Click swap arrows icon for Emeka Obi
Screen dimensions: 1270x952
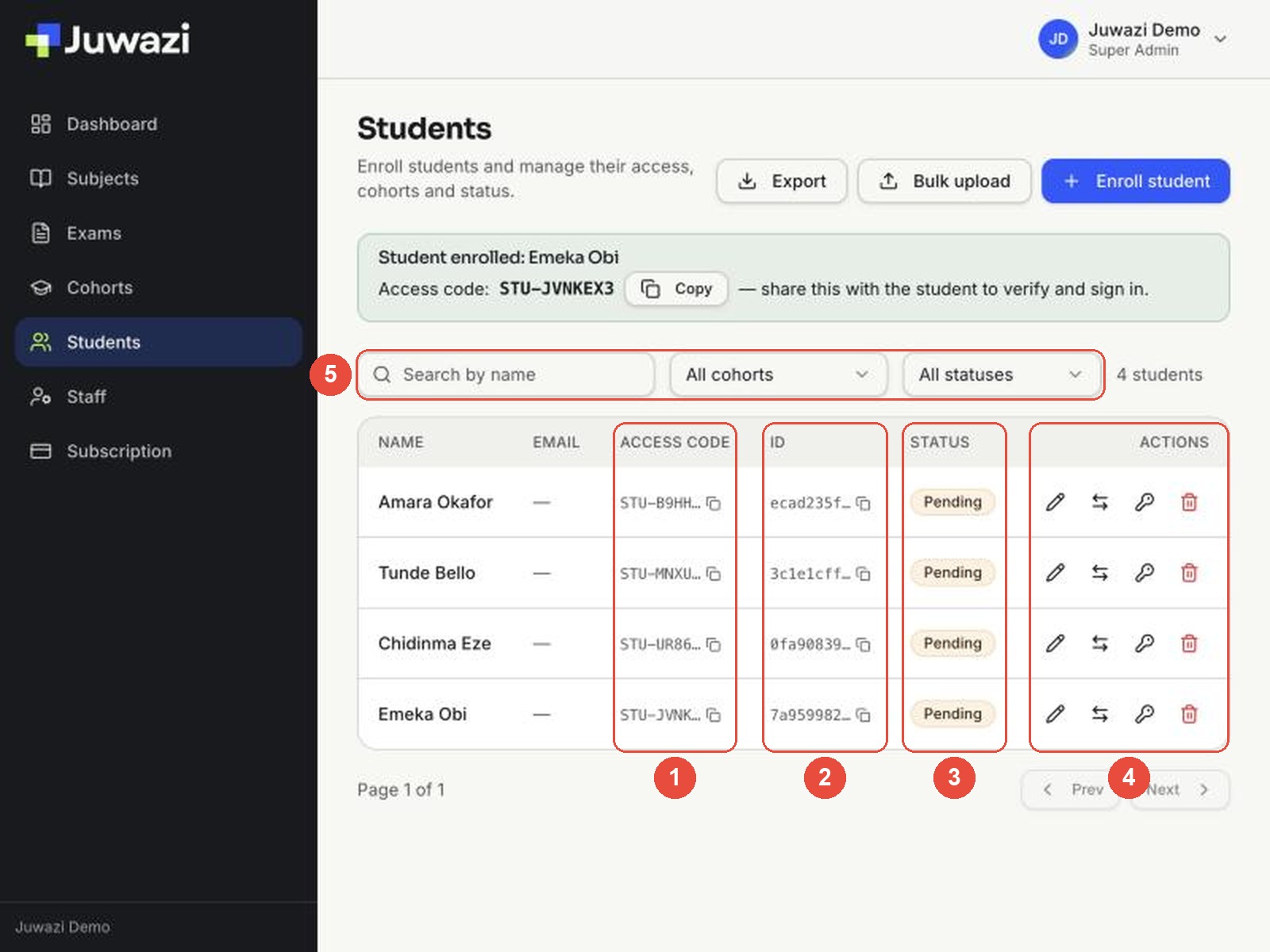1099,714
